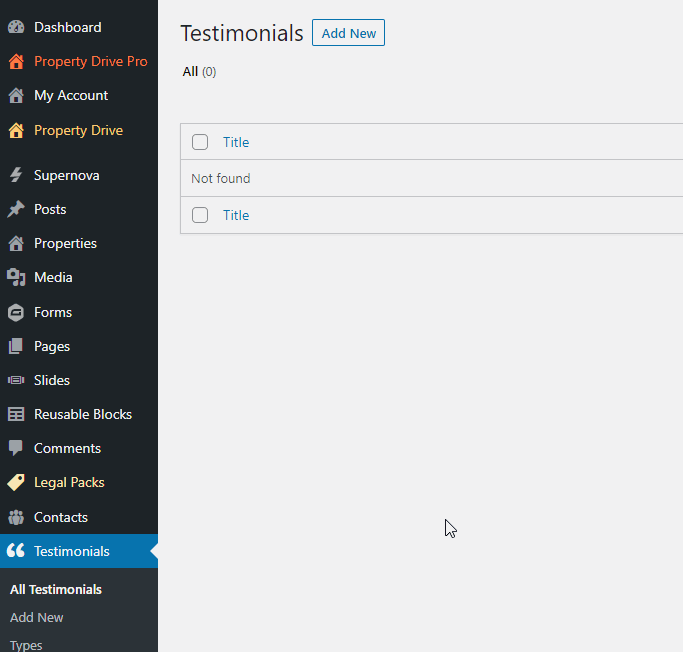Click the Posts pushpin icon
Image resolution: width=683 pixels, height=652 pixels.
click(16, 210)
